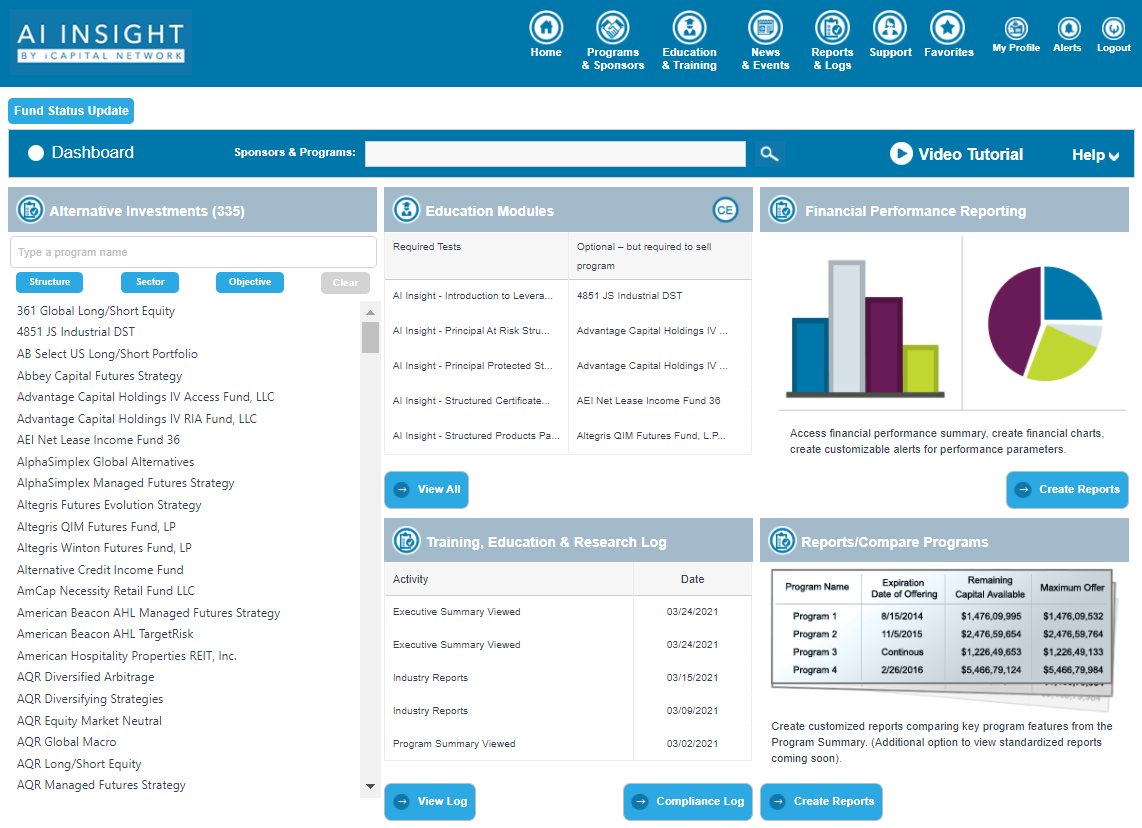
Task: Open the Structure filter
Action: coord(50,283)
